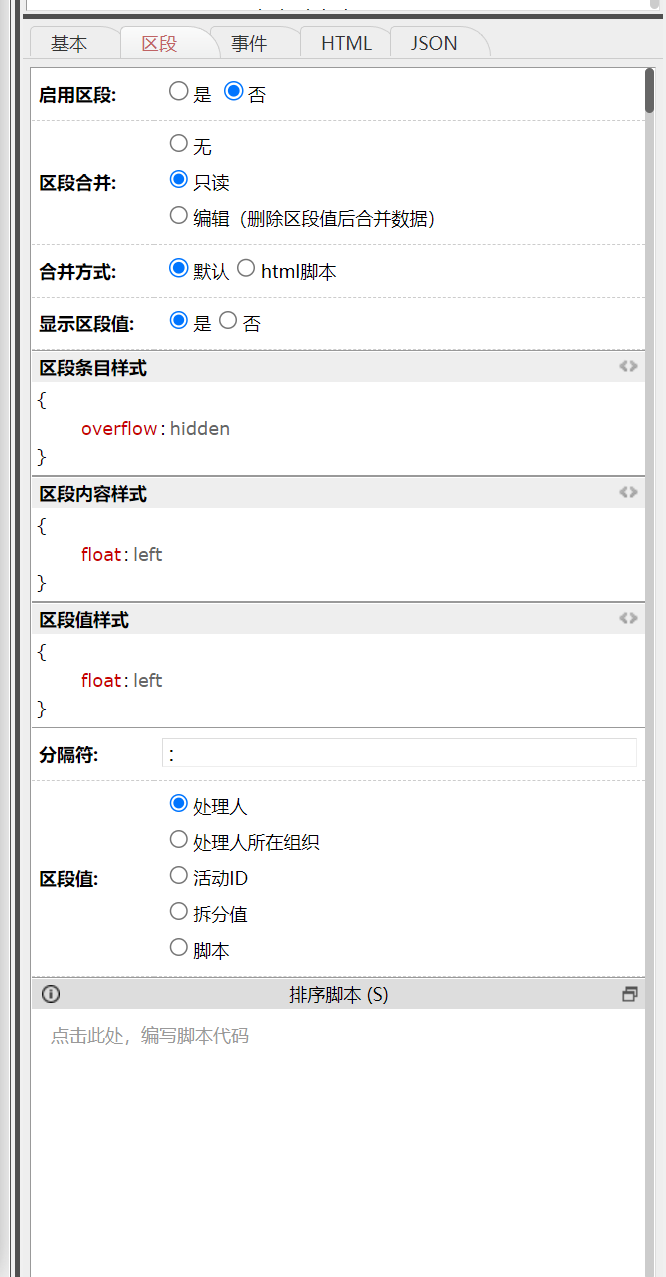Select html脚本 as 合并方式

246,269
